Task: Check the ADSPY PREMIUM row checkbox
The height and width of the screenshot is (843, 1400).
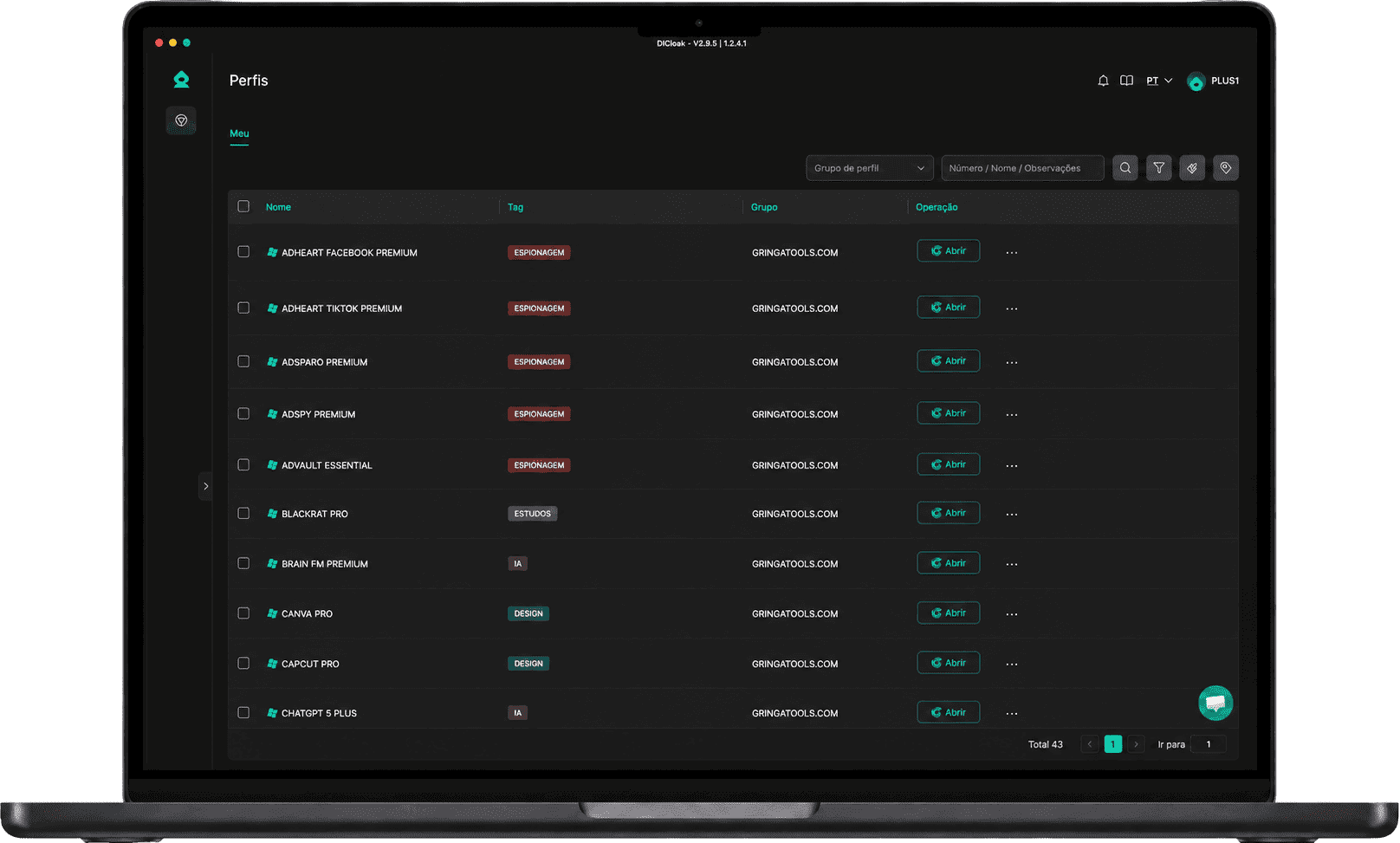Action: coord(243,413)
